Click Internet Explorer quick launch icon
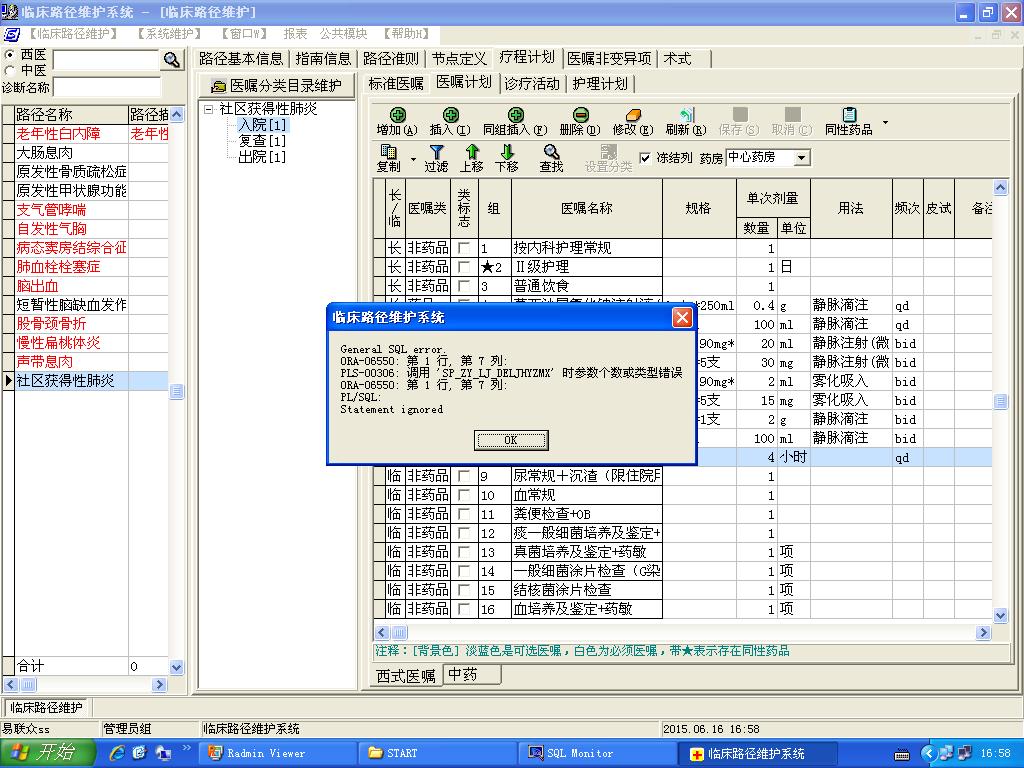The height and width of the screenshot is (768, 1024). 116,752
